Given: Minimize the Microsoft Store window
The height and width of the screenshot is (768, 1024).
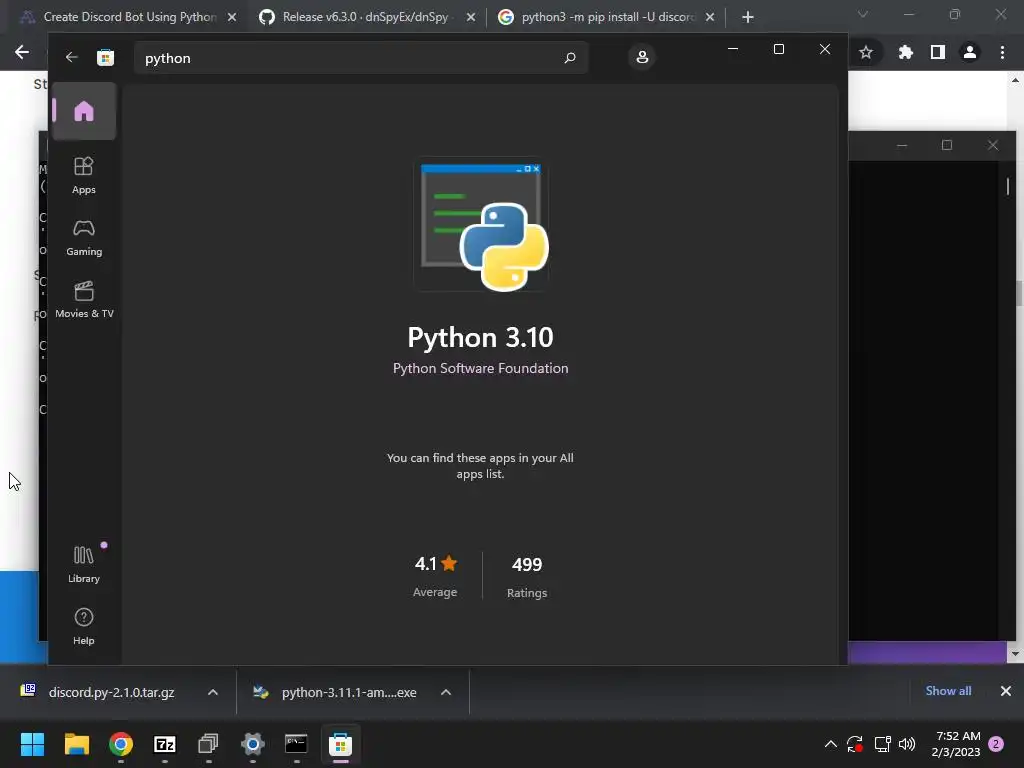Looking at the screenshot, I should click(x=733, y=50).
